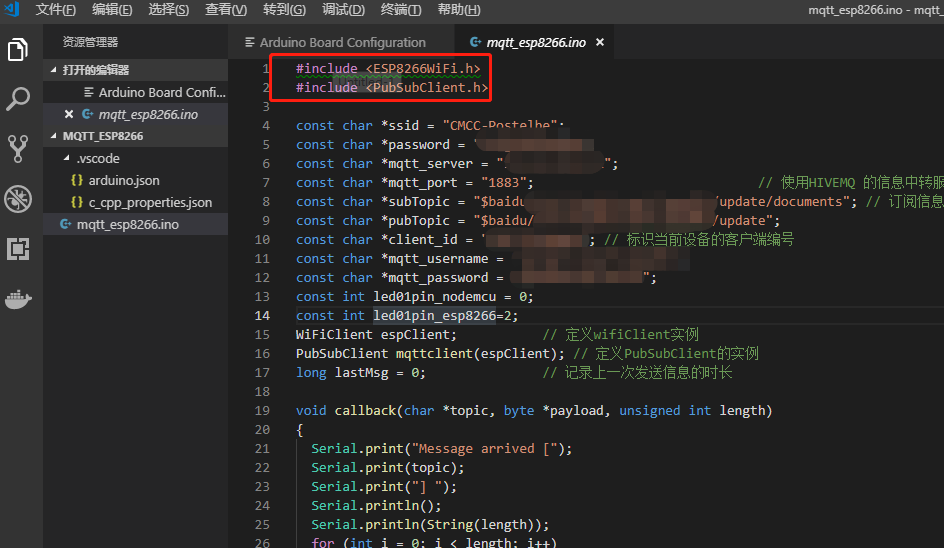Click the *pubTopic declaration line
The height and width of the screenshot is (548, 944).
[x=538, y=220]
